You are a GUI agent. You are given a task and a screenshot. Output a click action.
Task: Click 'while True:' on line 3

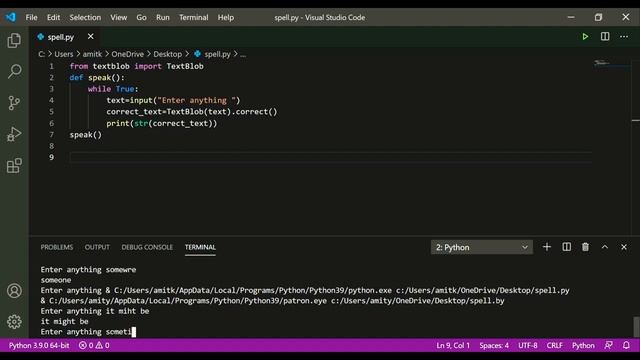click(113, 89)
